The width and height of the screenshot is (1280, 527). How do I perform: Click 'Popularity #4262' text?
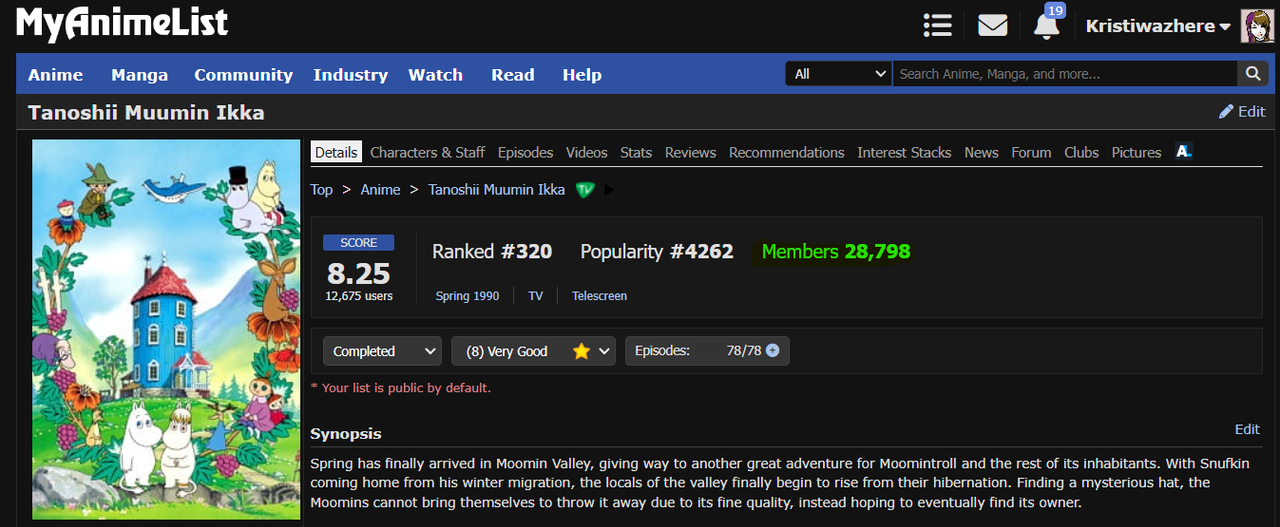[657, 251]
